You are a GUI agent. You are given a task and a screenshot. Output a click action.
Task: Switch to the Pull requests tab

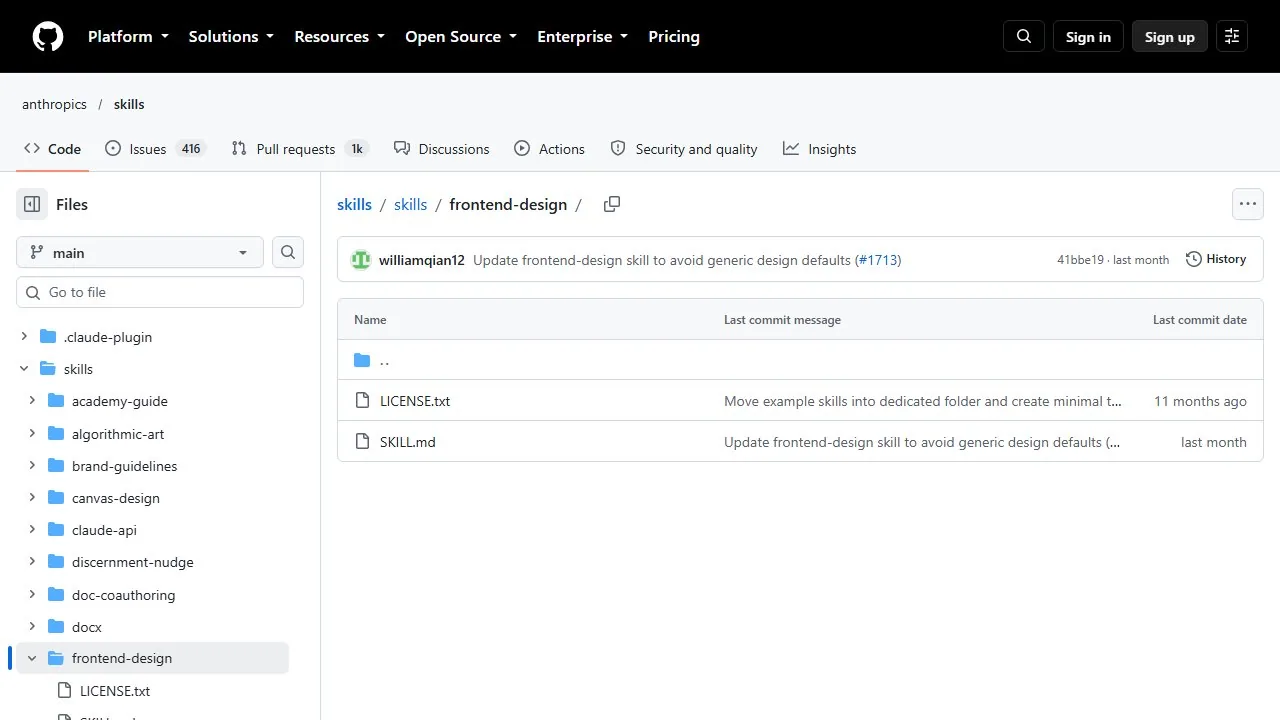[x=300, y=149]
